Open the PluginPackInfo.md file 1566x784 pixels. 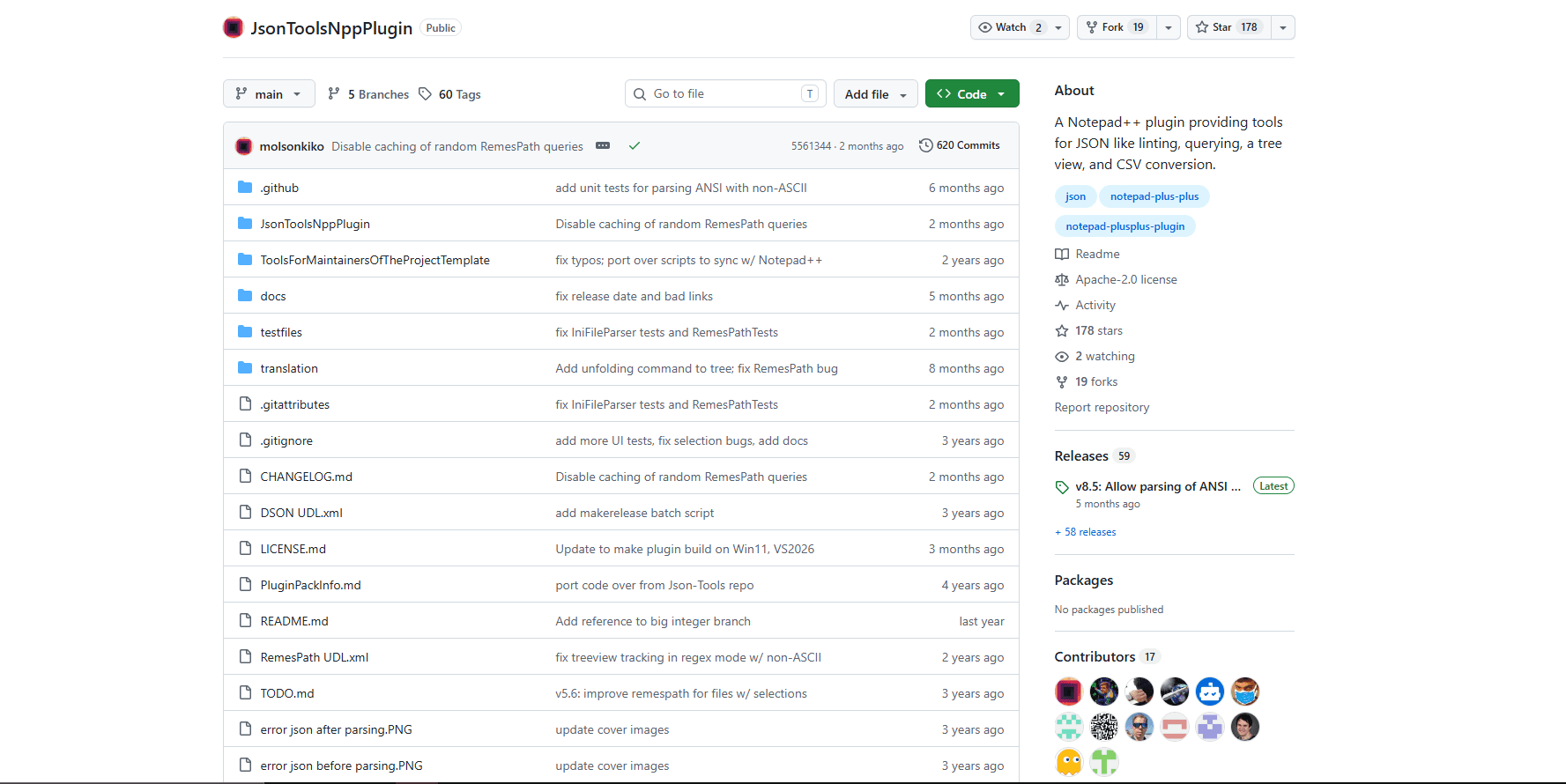pos(311,585)
